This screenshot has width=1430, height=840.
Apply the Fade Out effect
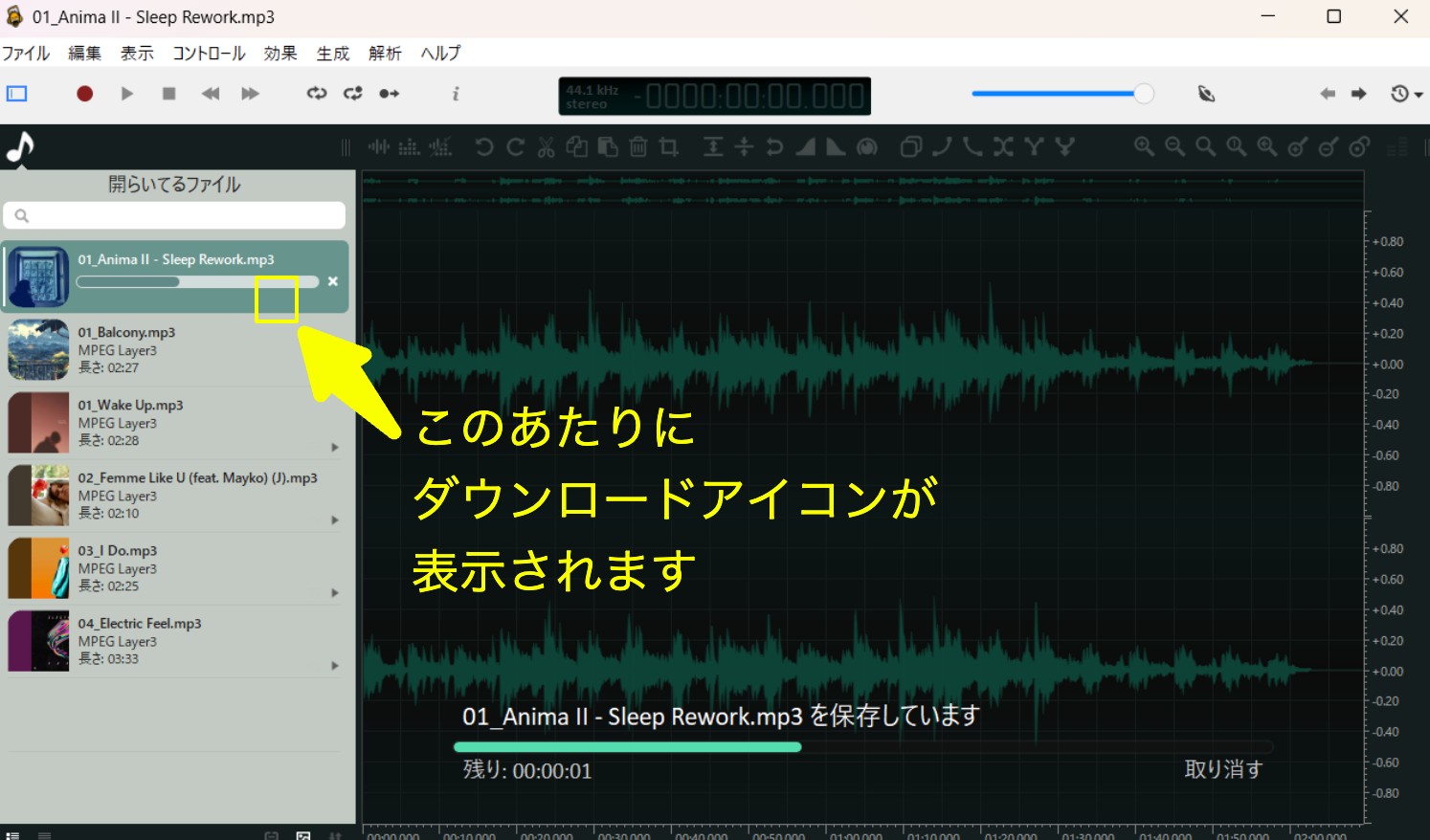836,146
